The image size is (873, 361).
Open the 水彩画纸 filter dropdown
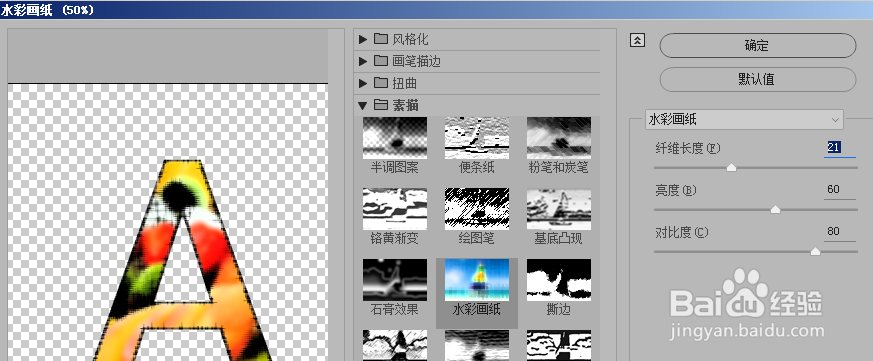[744, 119]
